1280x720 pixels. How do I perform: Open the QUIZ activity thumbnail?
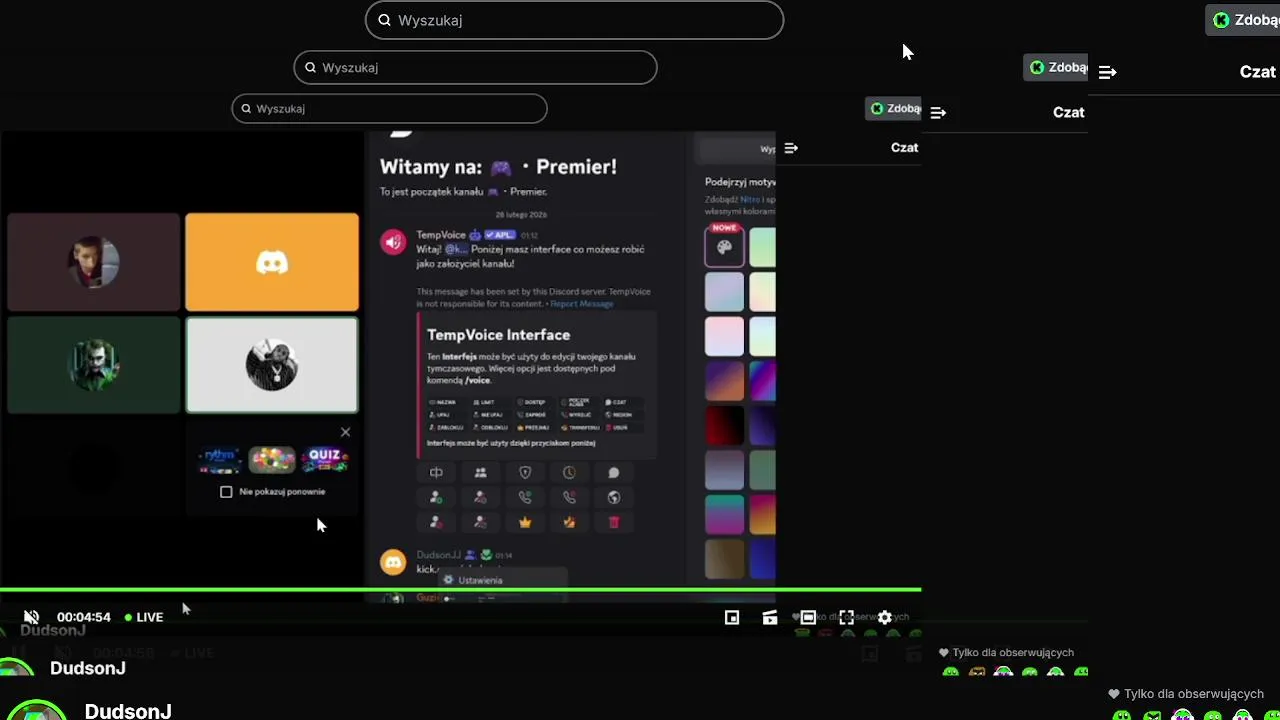[325, 459]
